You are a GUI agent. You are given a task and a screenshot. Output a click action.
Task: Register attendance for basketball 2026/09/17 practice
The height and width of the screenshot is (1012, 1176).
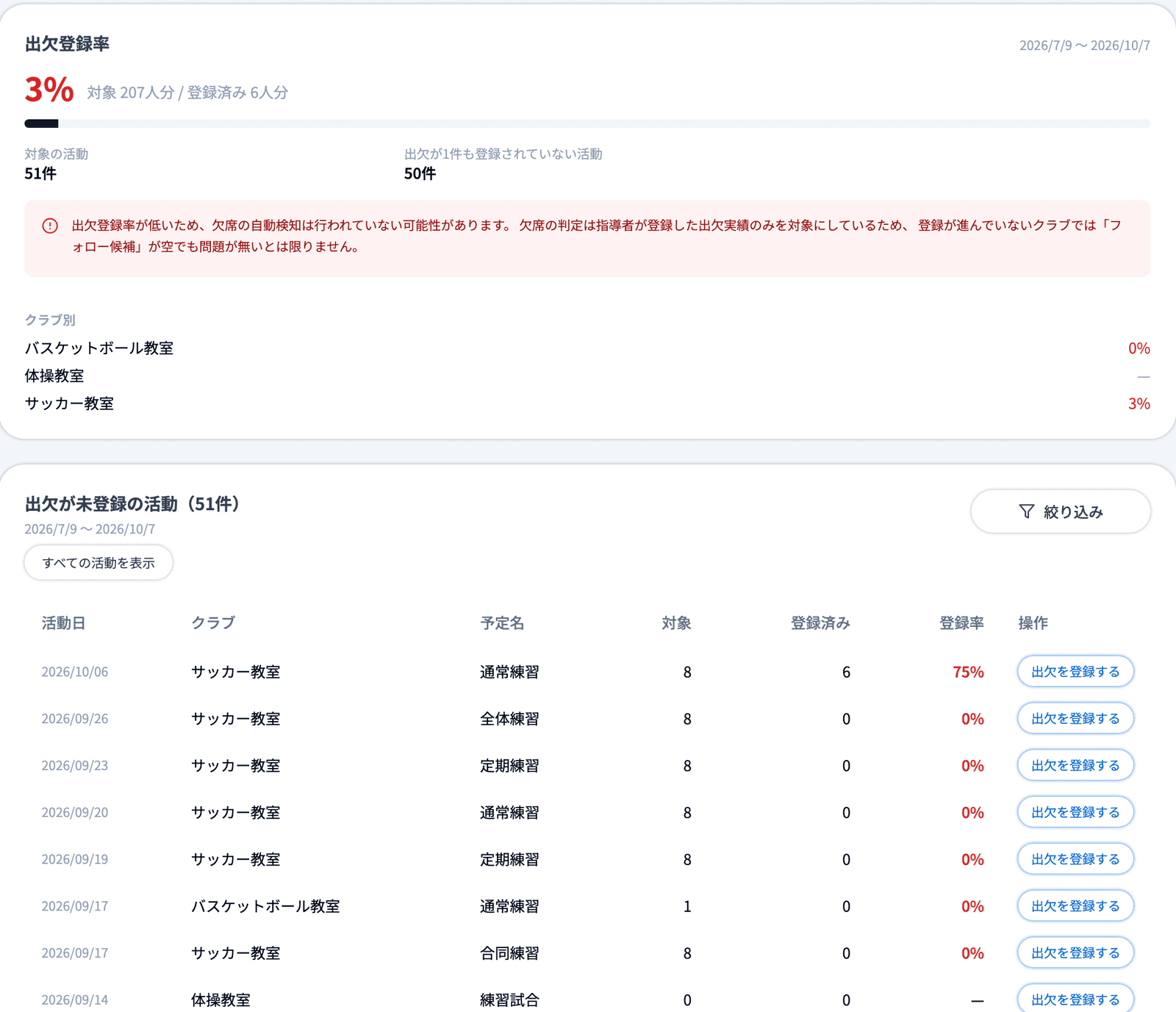(x=1075, y=906)
